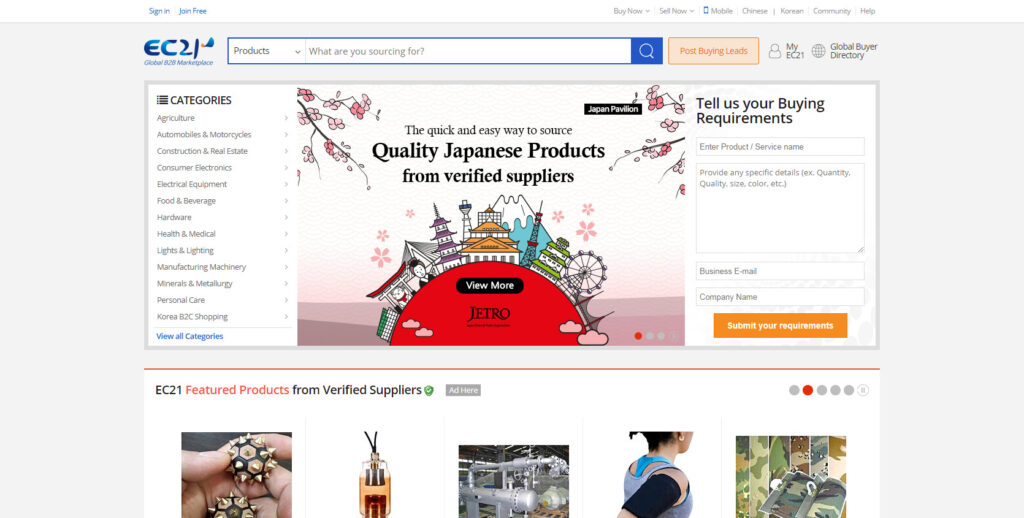The height and width of the screenshot is (518, 1024).
Task: Click the banner slider red active dot
Action: 638,336
